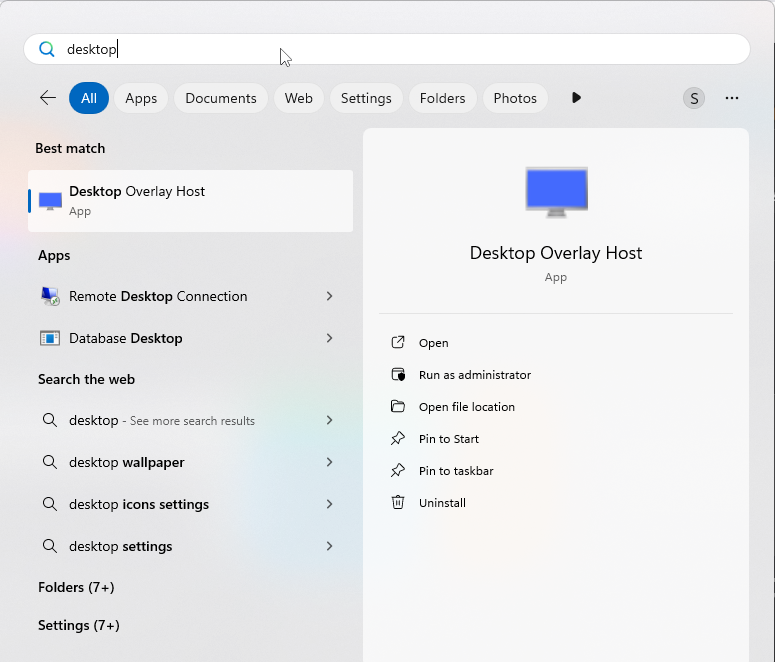Open the S user account avatar

[693, 98]
